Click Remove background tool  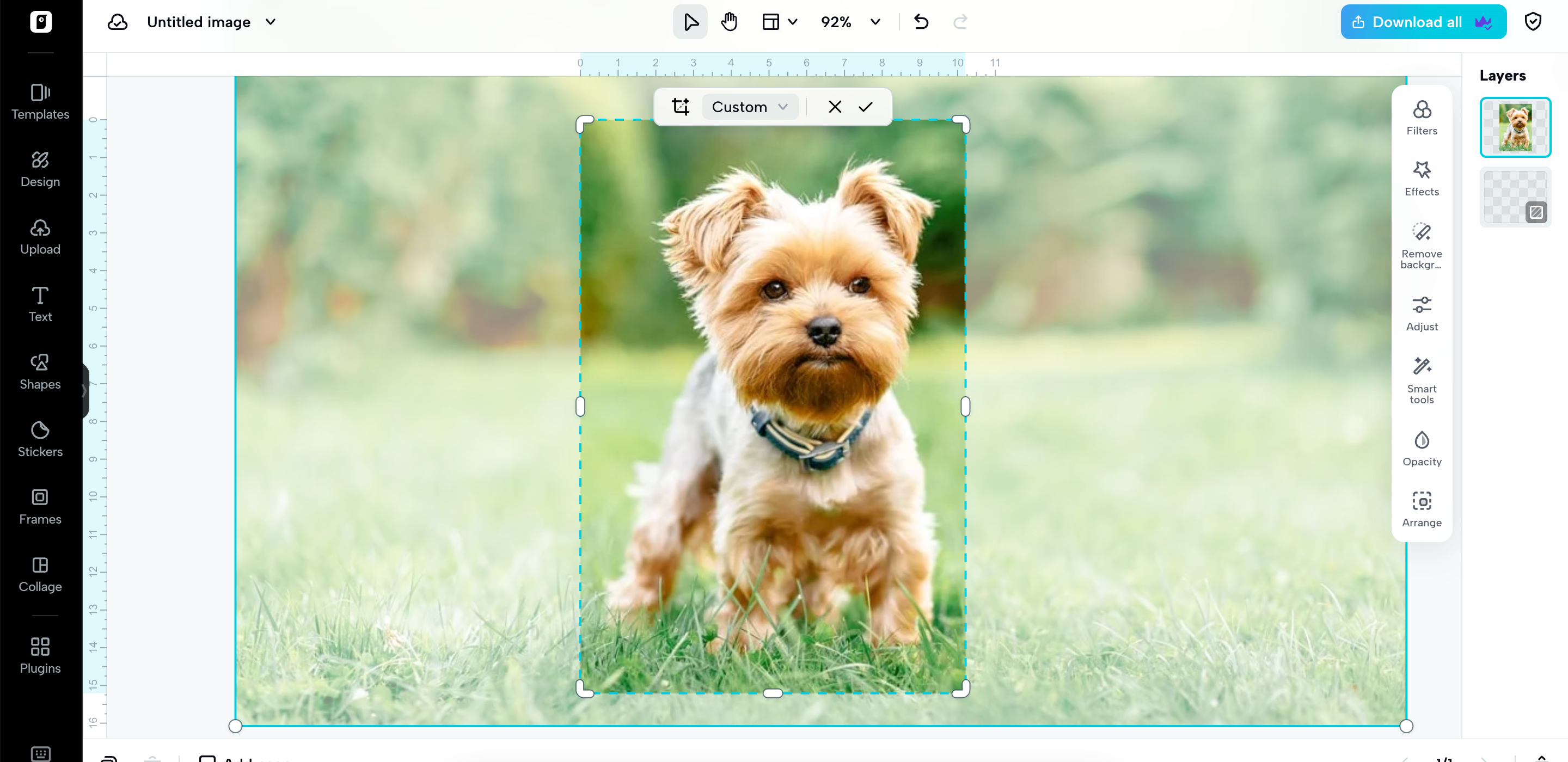(x=1422, y=245)
